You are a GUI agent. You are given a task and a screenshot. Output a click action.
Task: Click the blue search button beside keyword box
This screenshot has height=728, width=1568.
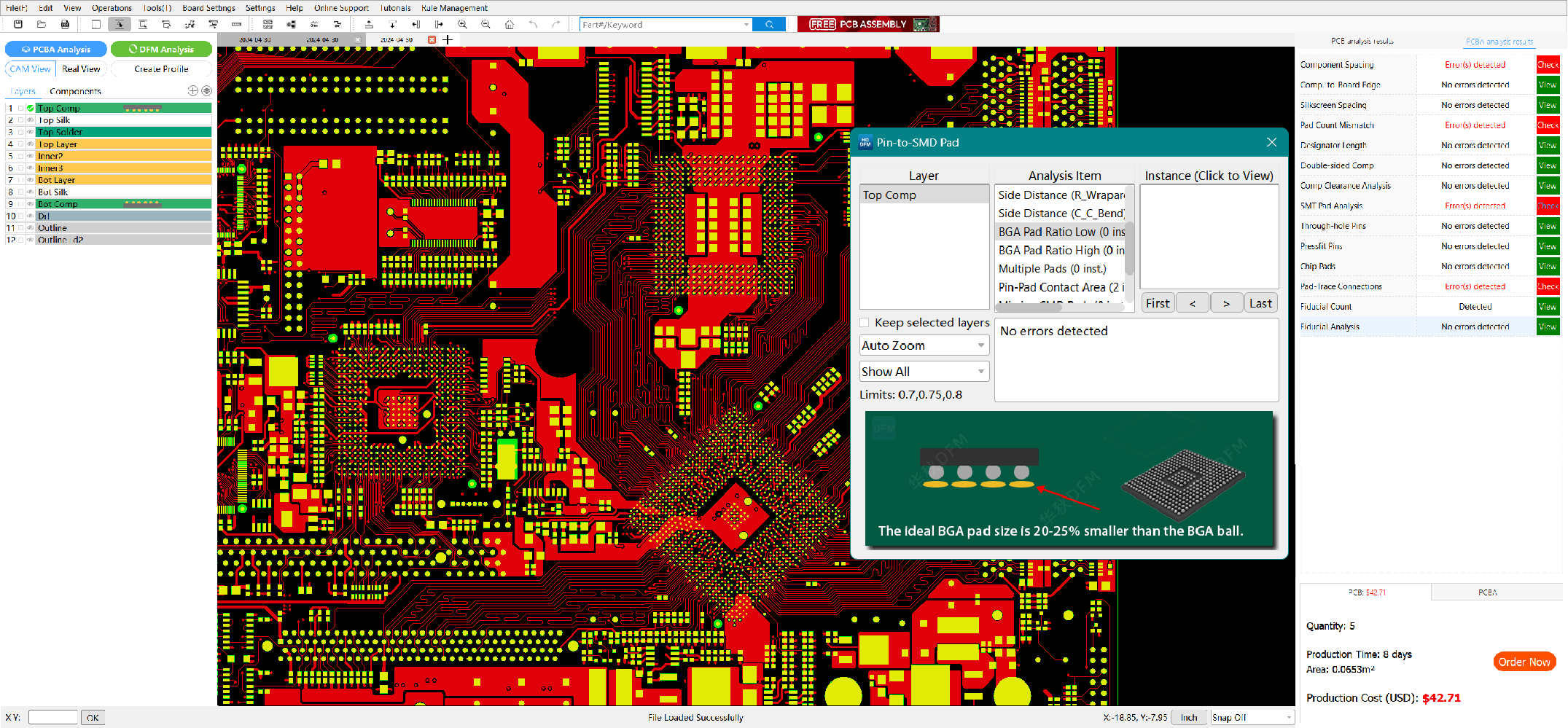tap(769, 25)
